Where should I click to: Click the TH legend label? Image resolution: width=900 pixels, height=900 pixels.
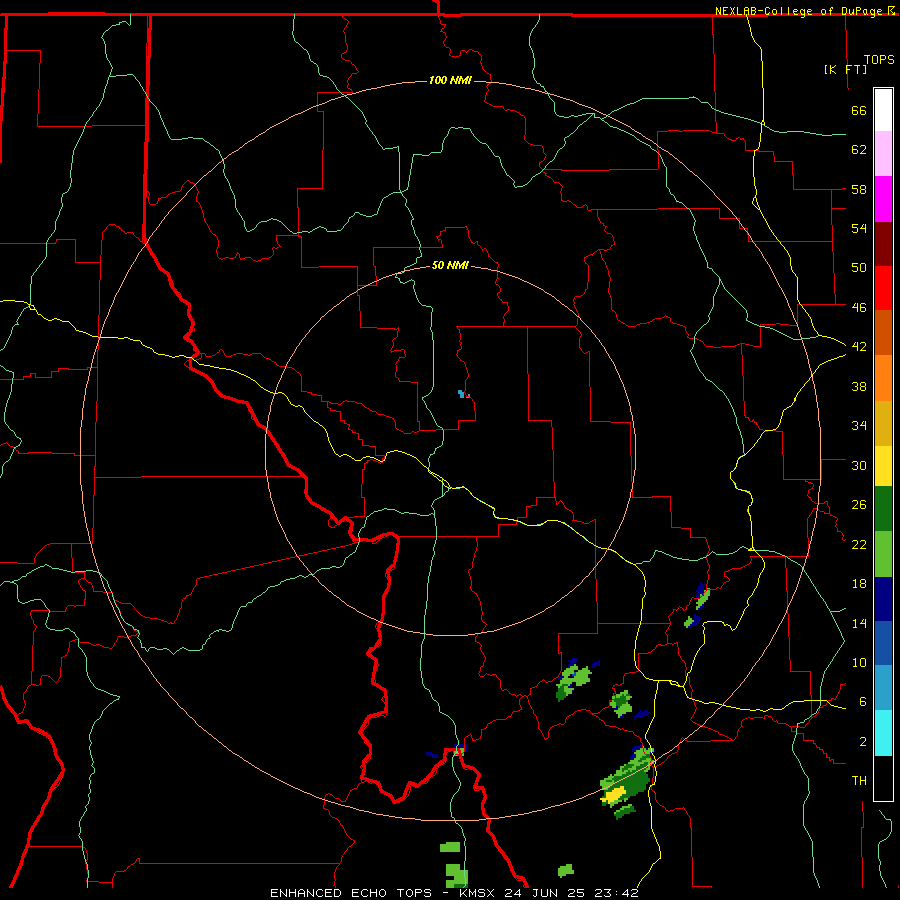[859, 781]
